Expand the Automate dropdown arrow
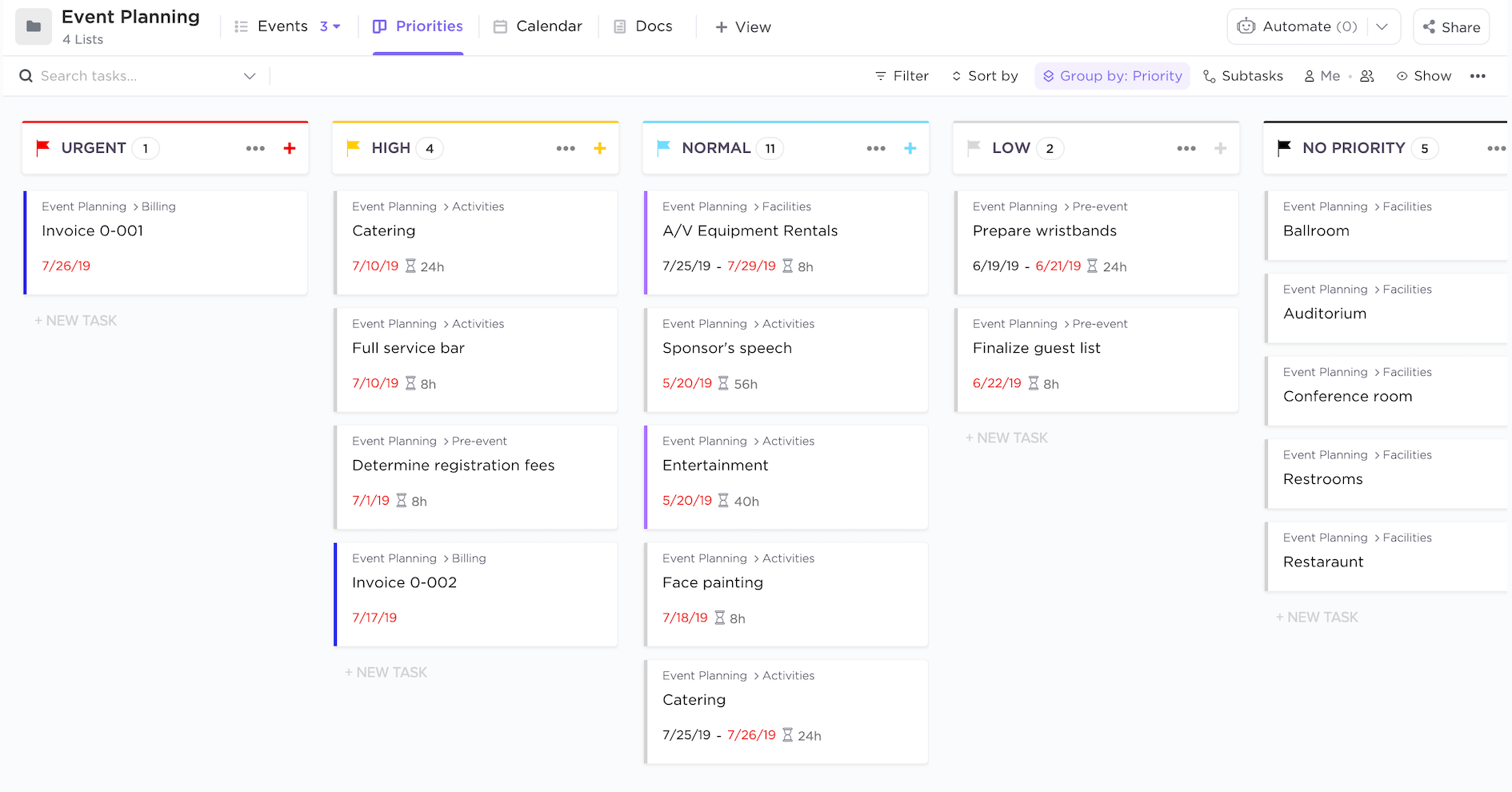Viewport: 1512px width, 792px height. (x=1382, y=26)
